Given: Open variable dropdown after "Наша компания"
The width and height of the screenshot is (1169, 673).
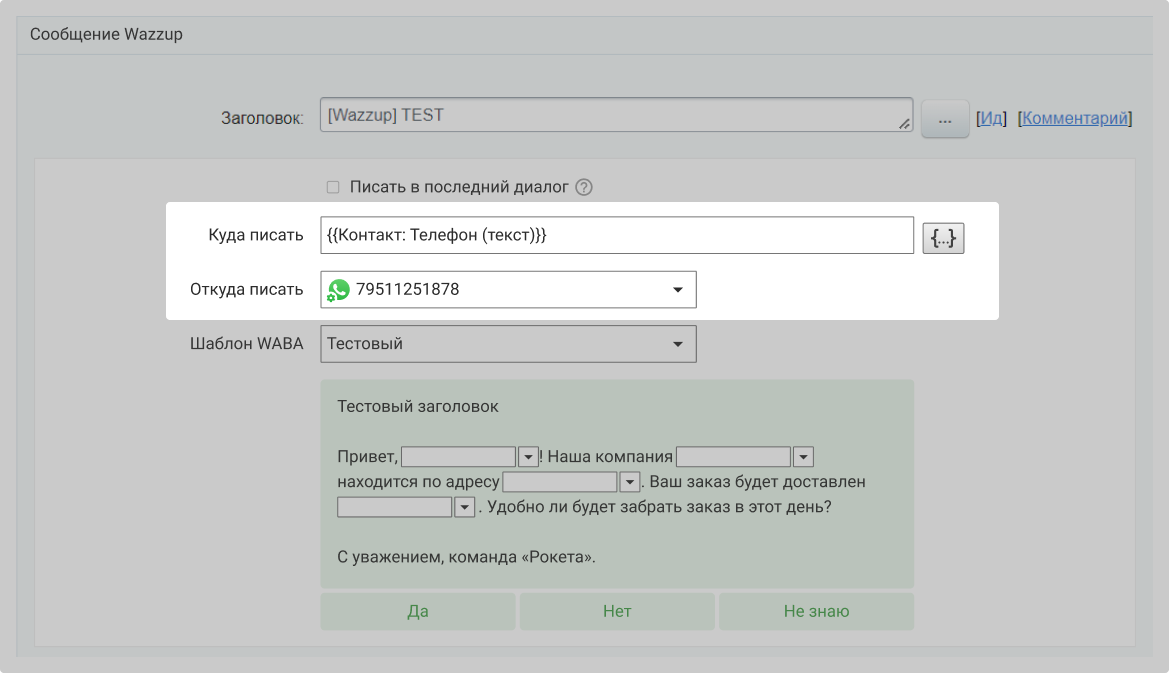Looking at the screenshot, I should pos(802,457).
